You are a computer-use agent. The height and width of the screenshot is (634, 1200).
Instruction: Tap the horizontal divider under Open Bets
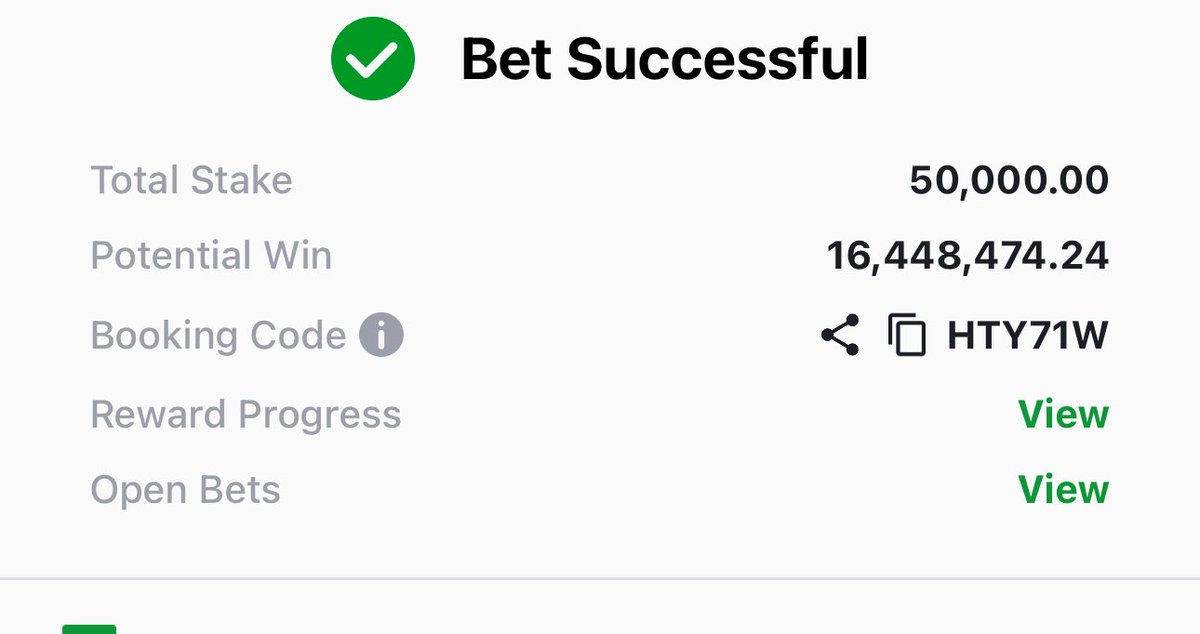click(x=600, y=578)
